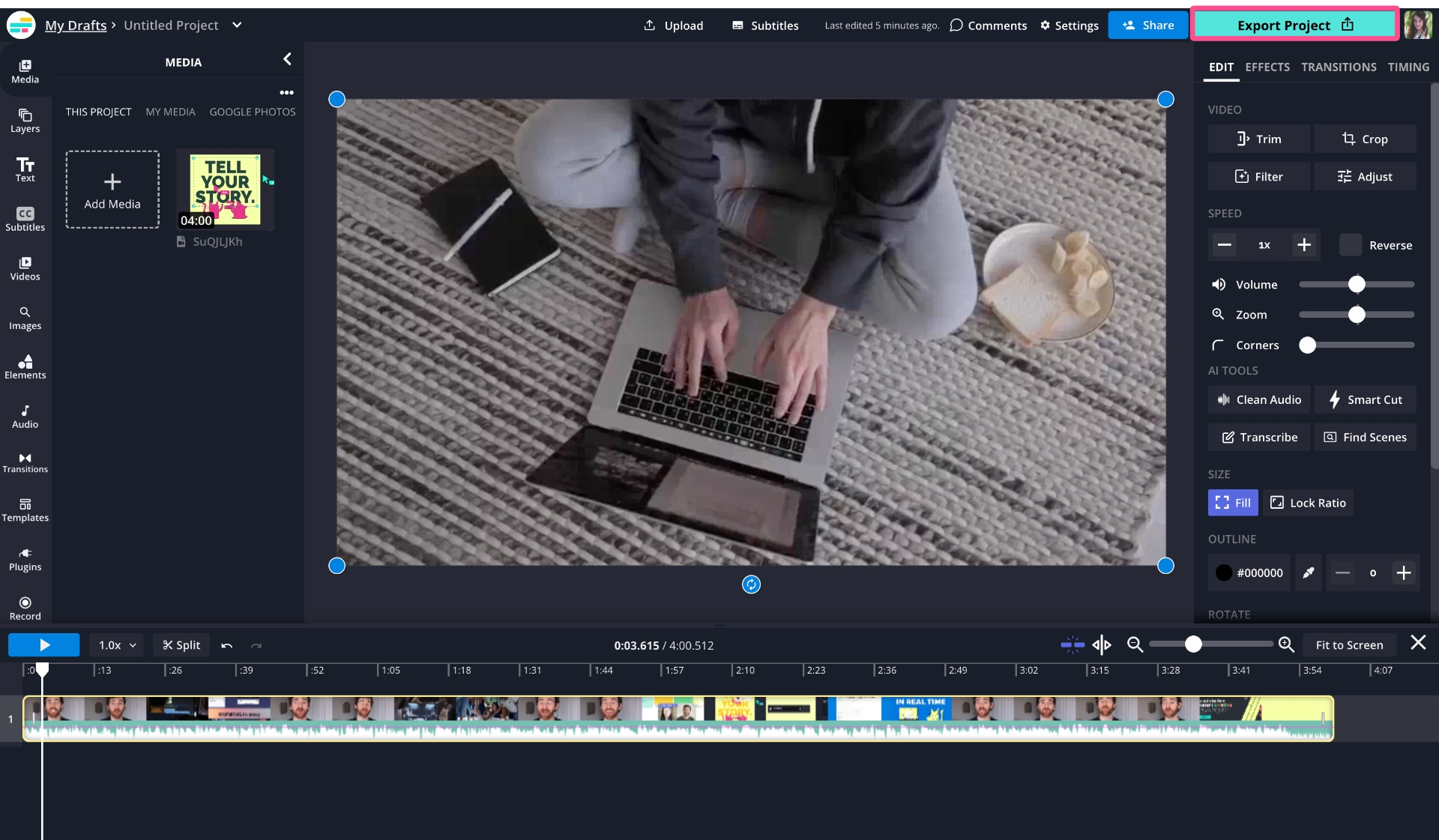Screen dimensions: 1439x840
Task: Click the rotate handle below video
Action: pos(750,584)
